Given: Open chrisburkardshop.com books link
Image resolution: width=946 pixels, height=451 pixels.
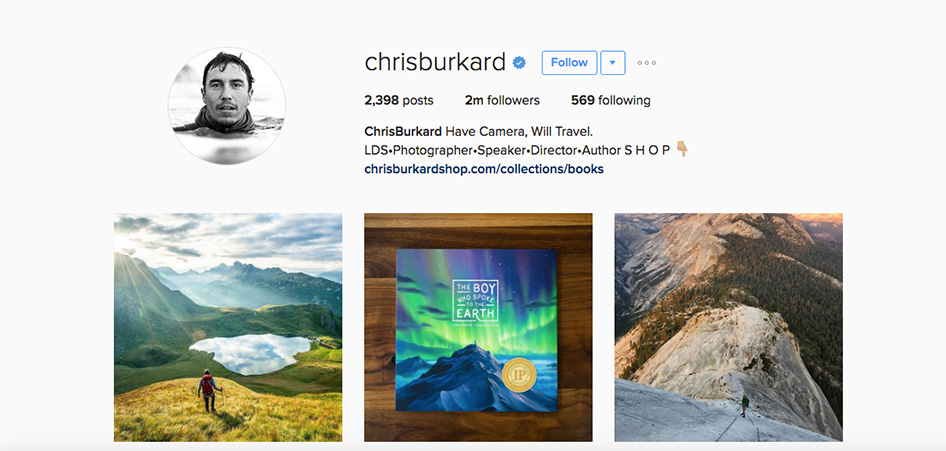Looking at the screenshot, I should (x=484, y=169).
